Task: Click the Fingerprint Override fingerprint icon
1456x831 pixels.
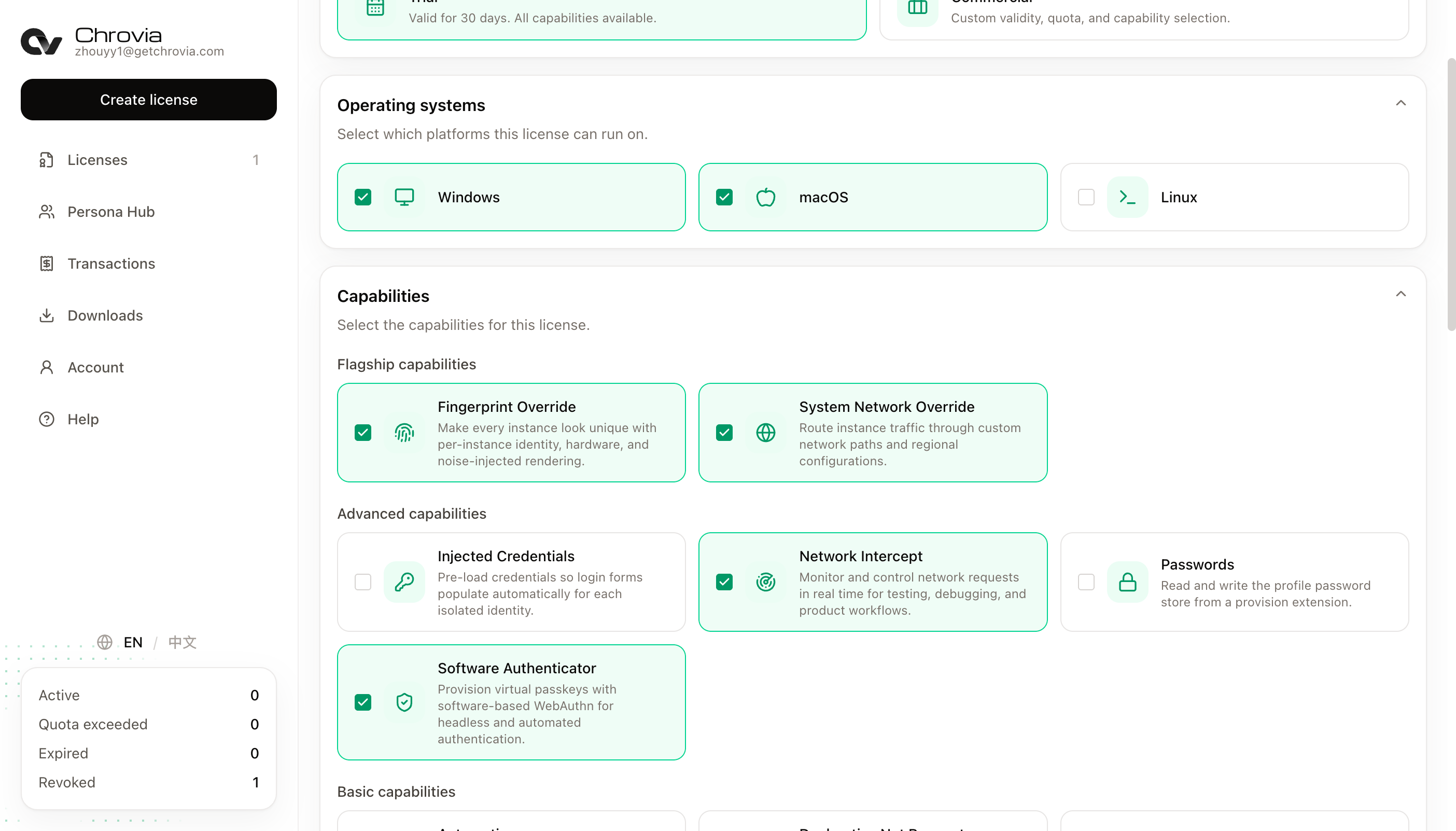Action: click(404, 433)
